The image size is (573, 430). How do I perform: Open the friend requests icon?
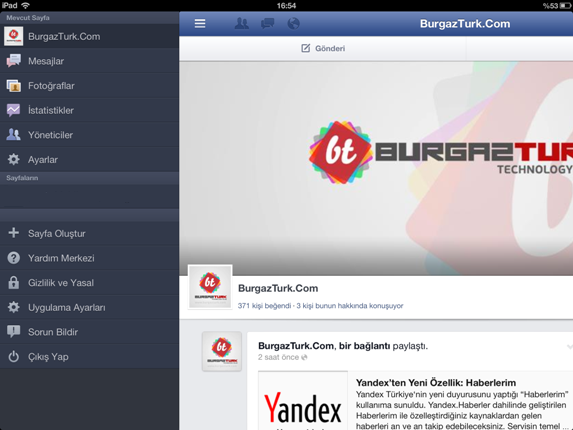tap(241, 23)
